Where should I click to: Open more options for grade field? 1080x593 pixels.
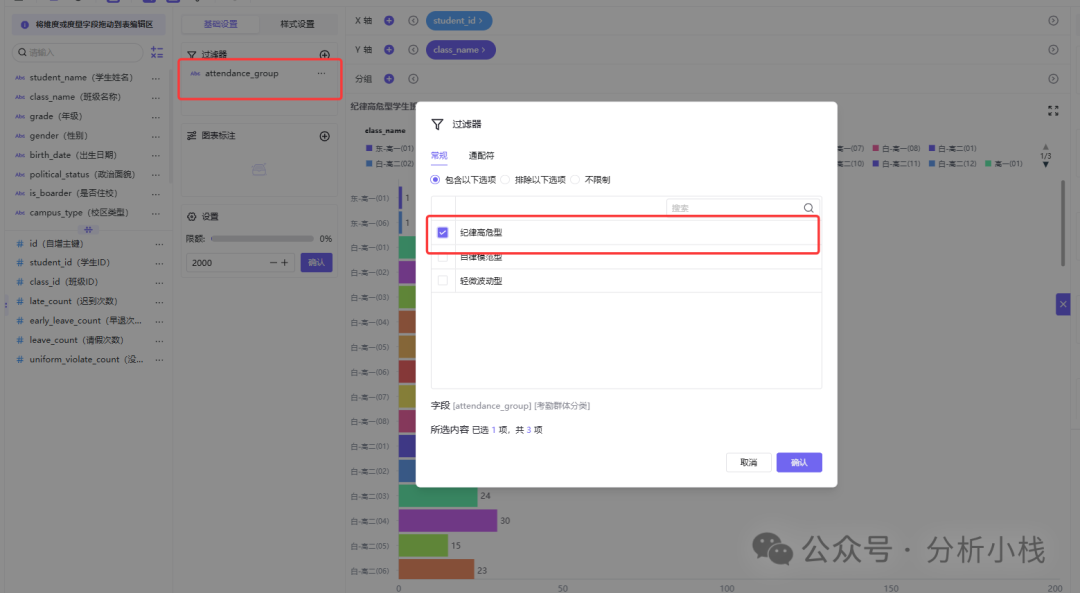[156, 116]
